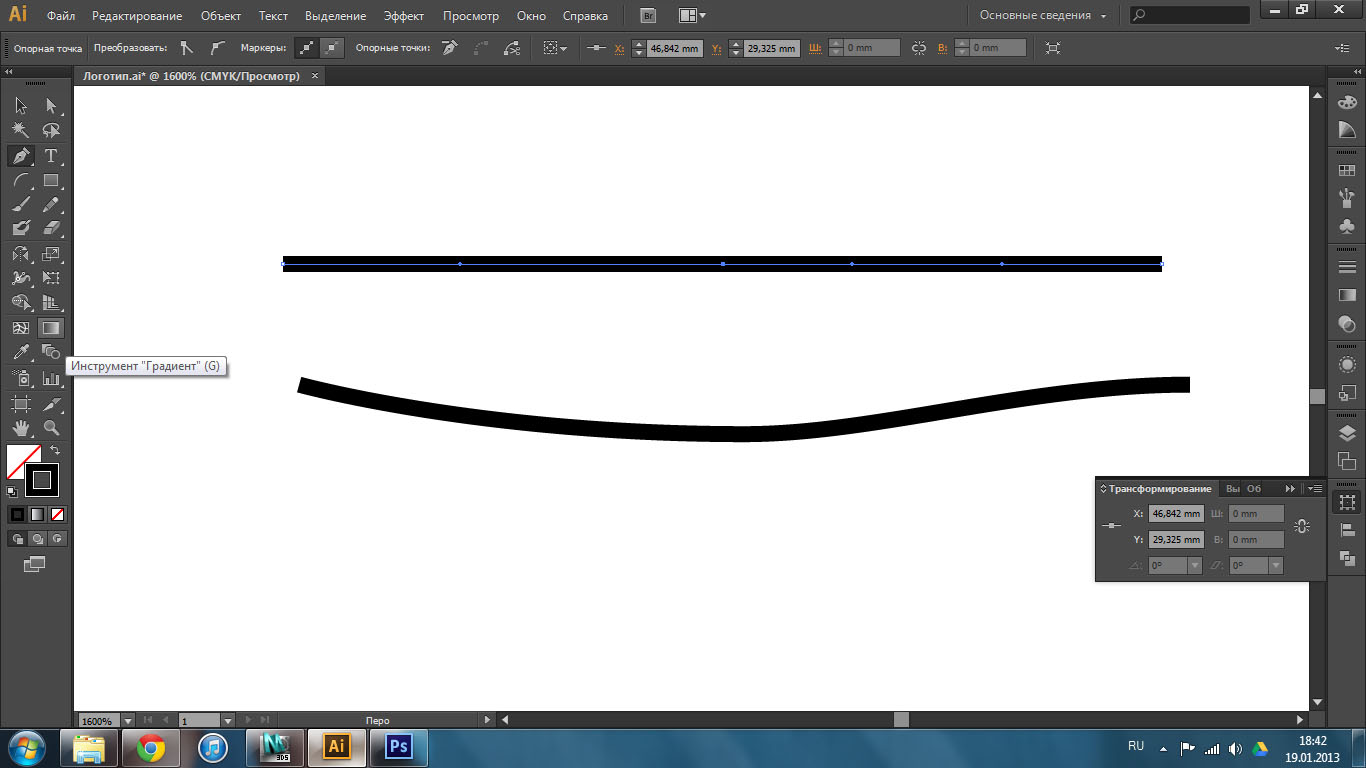This screenshot has width=1366, height=768.
Task: Open the artboard navigation dropdown
Action: (227, 720)
